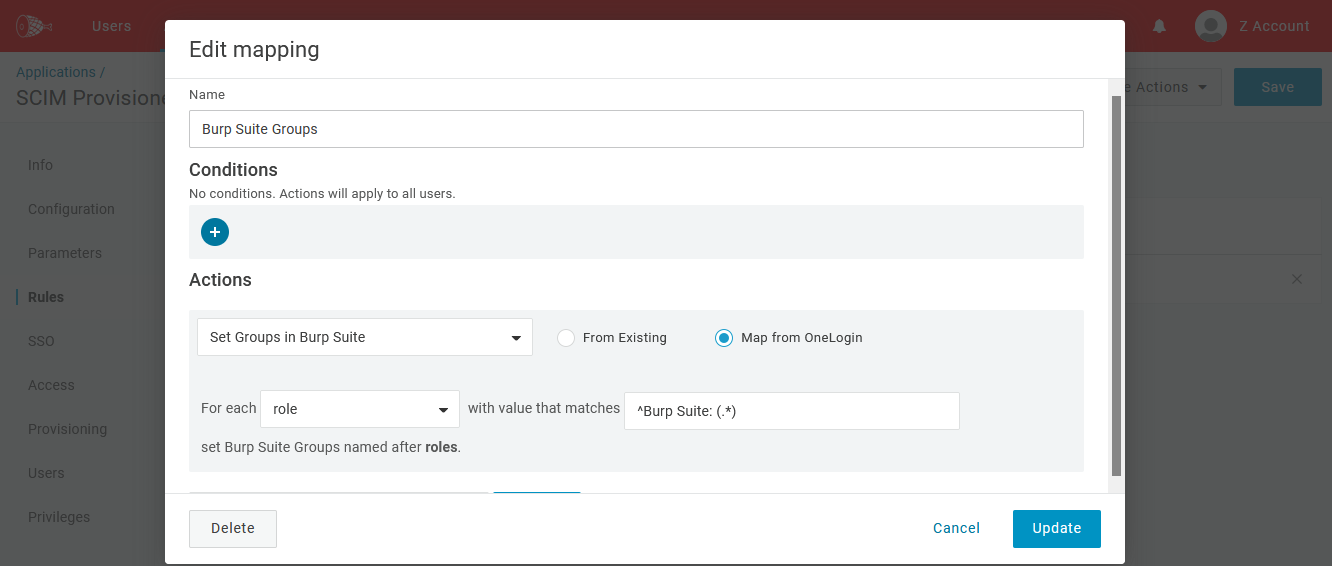Viewport: 1332px width, 566px height.
Task: Click the Applications breadcrumb link
Action: (x=56, y=72)
